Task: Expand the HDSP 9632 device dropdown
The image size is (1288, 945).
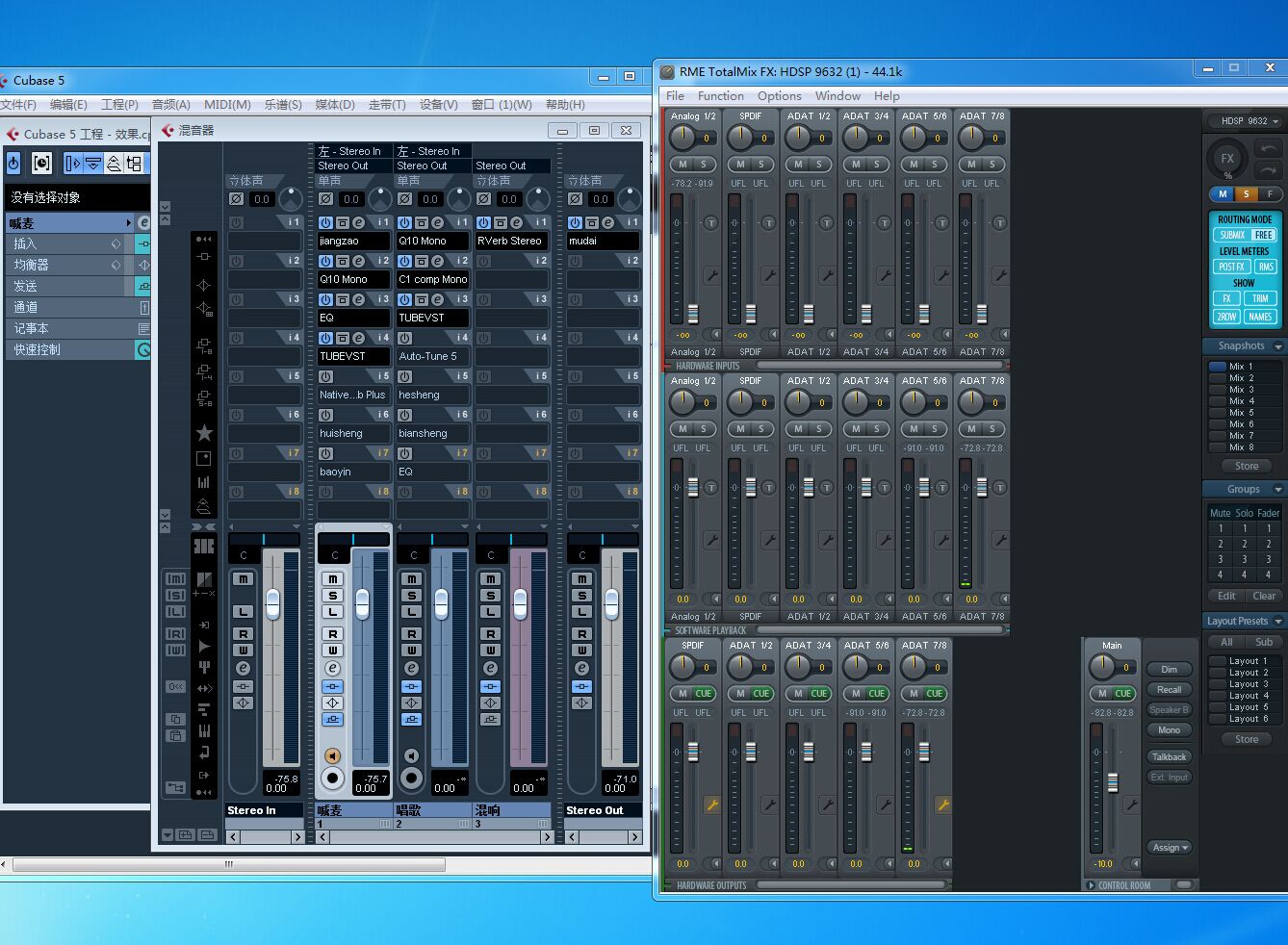Action: coord(1249,121)
